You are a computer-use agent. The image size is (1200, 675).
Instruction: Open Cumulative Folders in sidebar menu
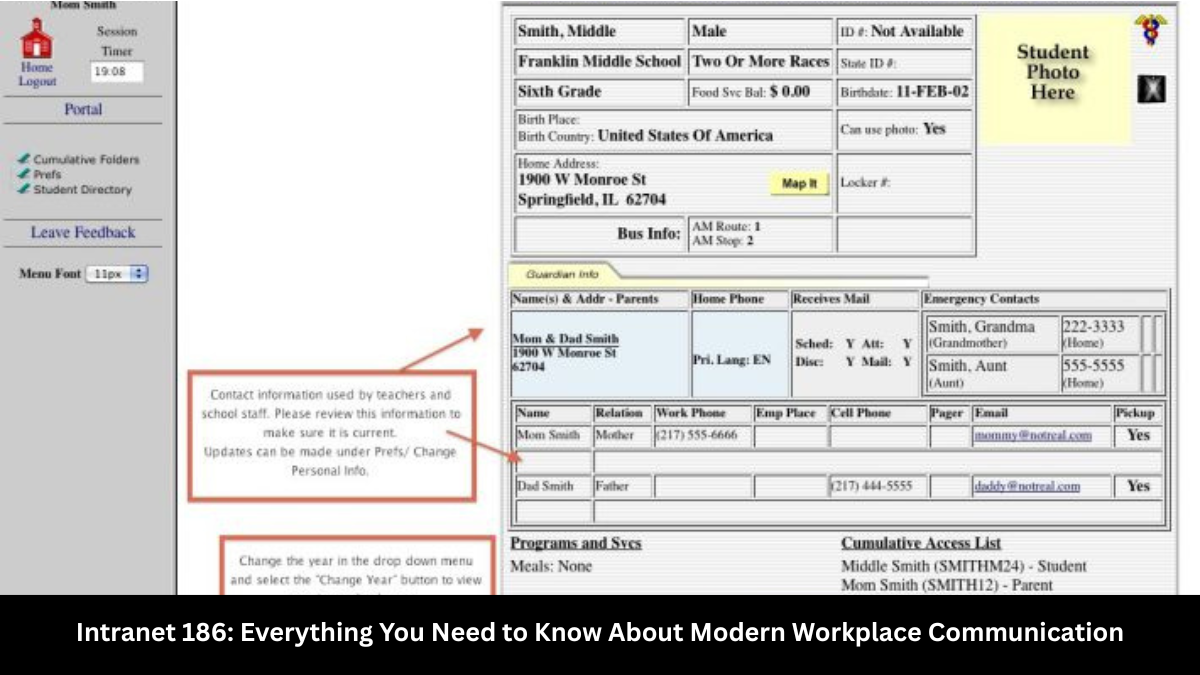(87, 159)
